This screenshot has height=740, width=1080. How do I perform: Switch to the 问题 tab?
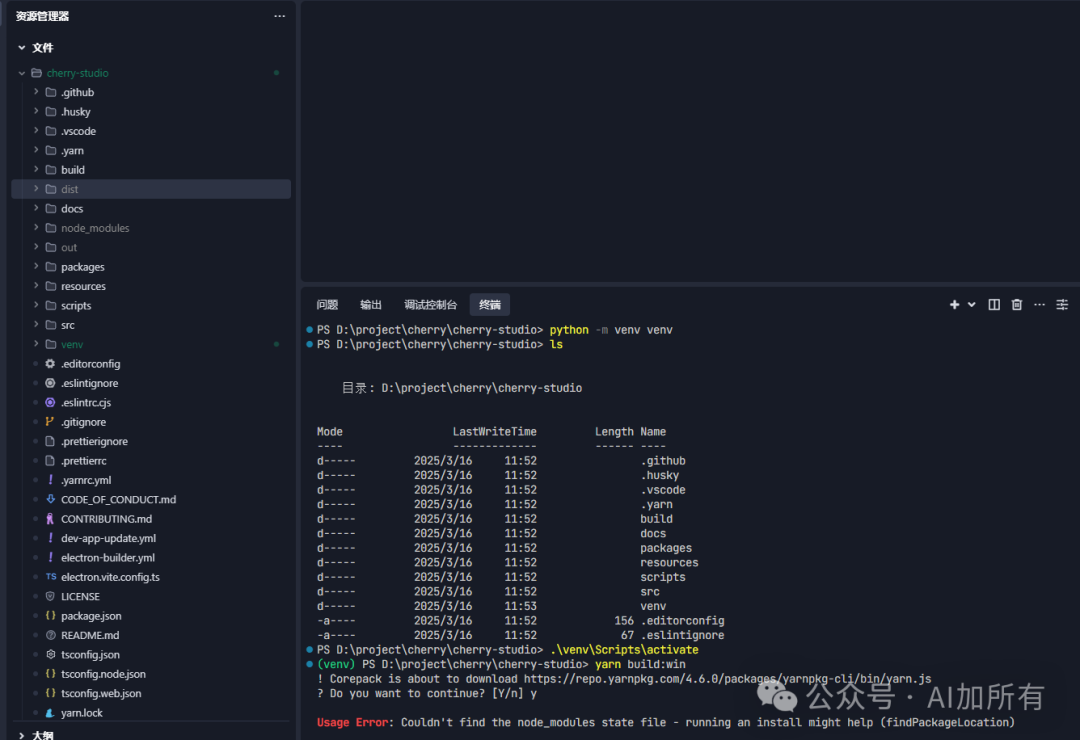tap(327, 305)
